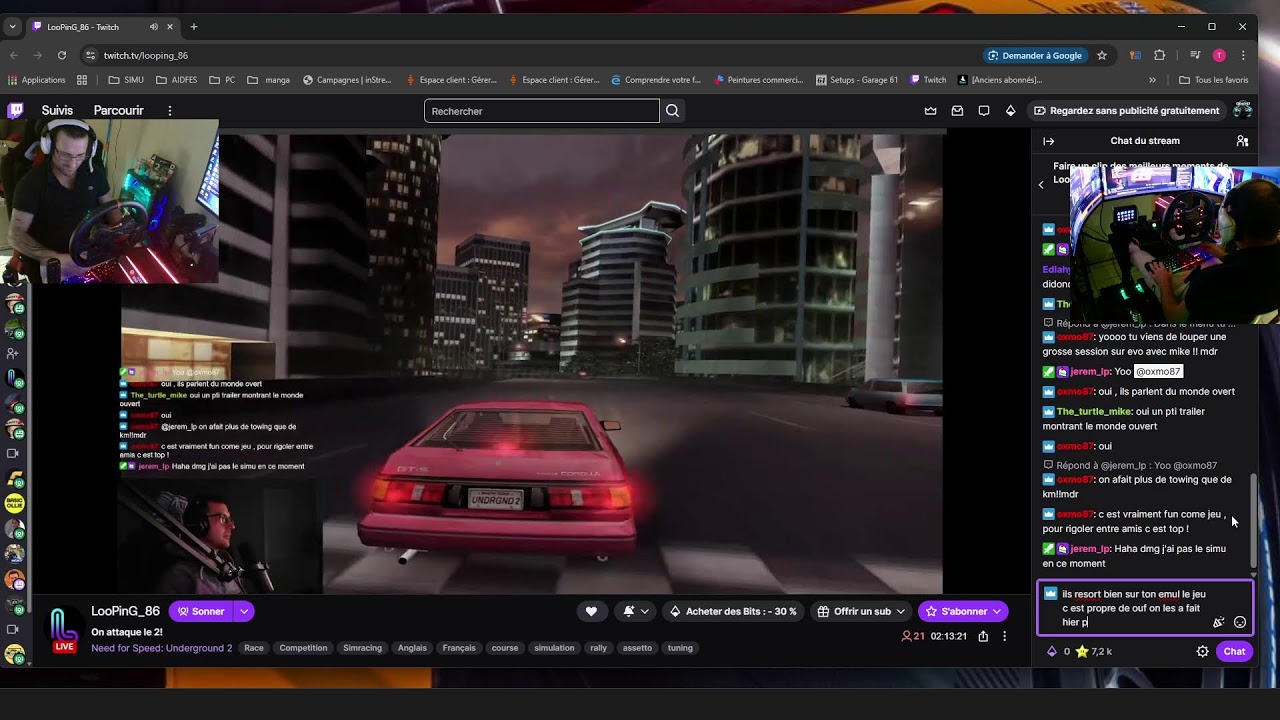This screenshot has width=1280, height=720.
Task: Select the Simracing tag
Action: 362,648
